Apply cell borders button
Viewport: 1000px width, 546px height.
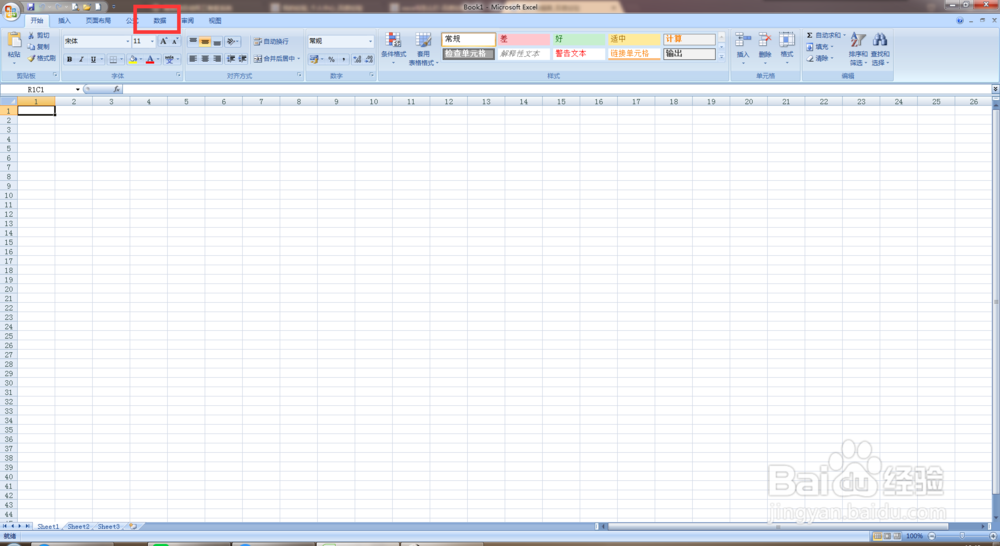pos(113,59)
